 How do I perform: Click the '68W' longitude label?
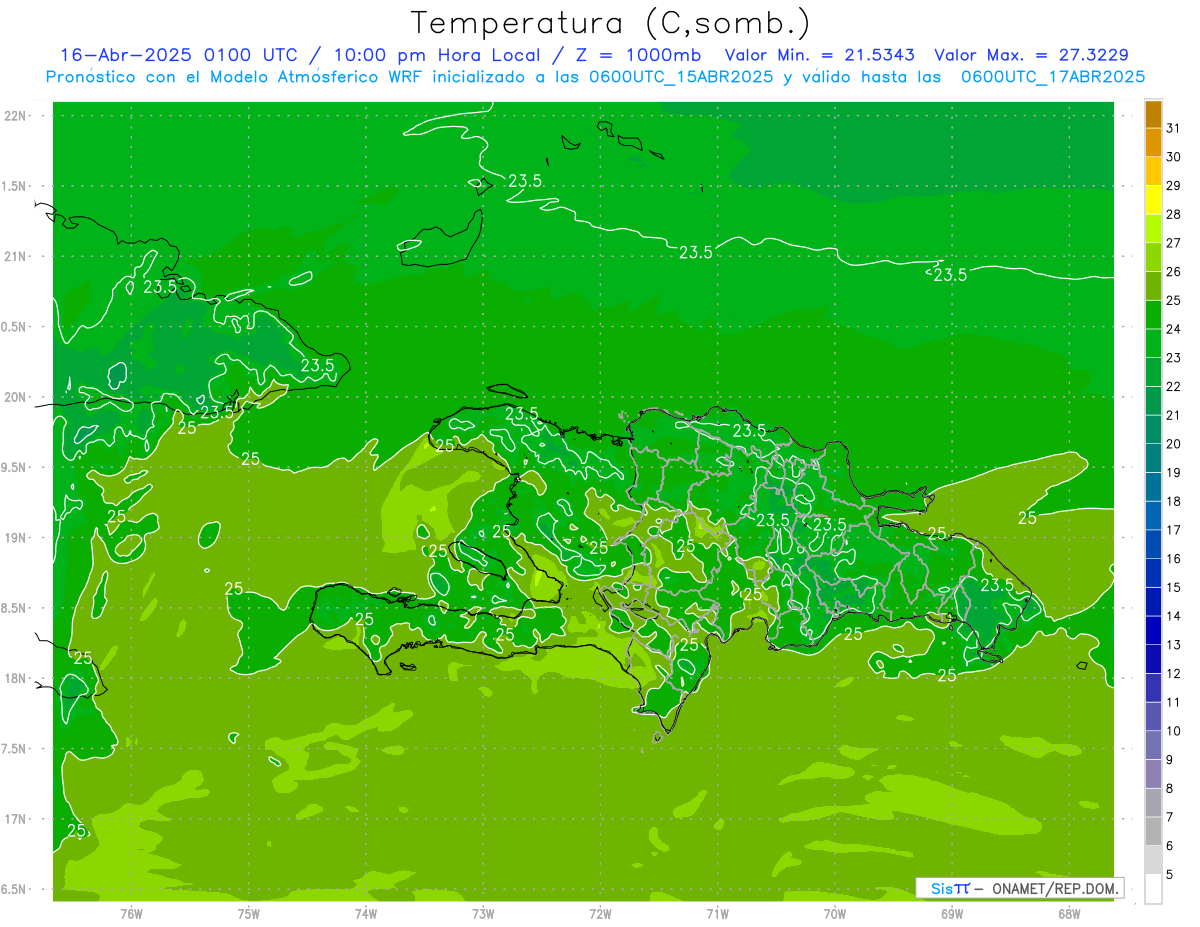[1069, 914]
